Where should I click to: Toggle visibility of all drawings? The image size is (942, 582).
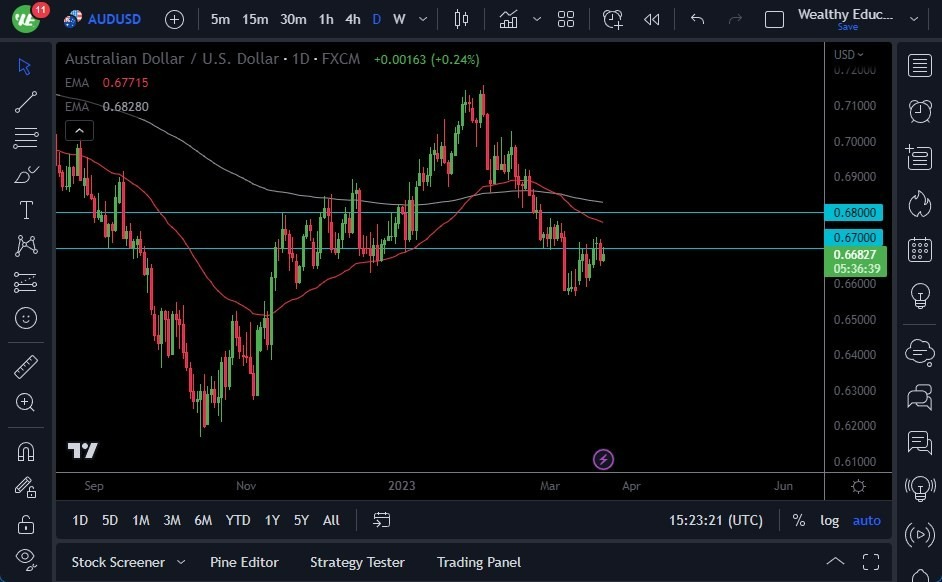point(25,559)
